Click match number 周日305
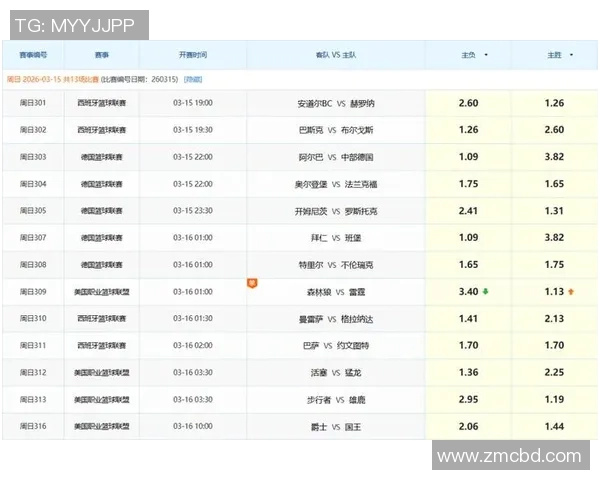The image size is (600, 480). click(x=33, y=211)
